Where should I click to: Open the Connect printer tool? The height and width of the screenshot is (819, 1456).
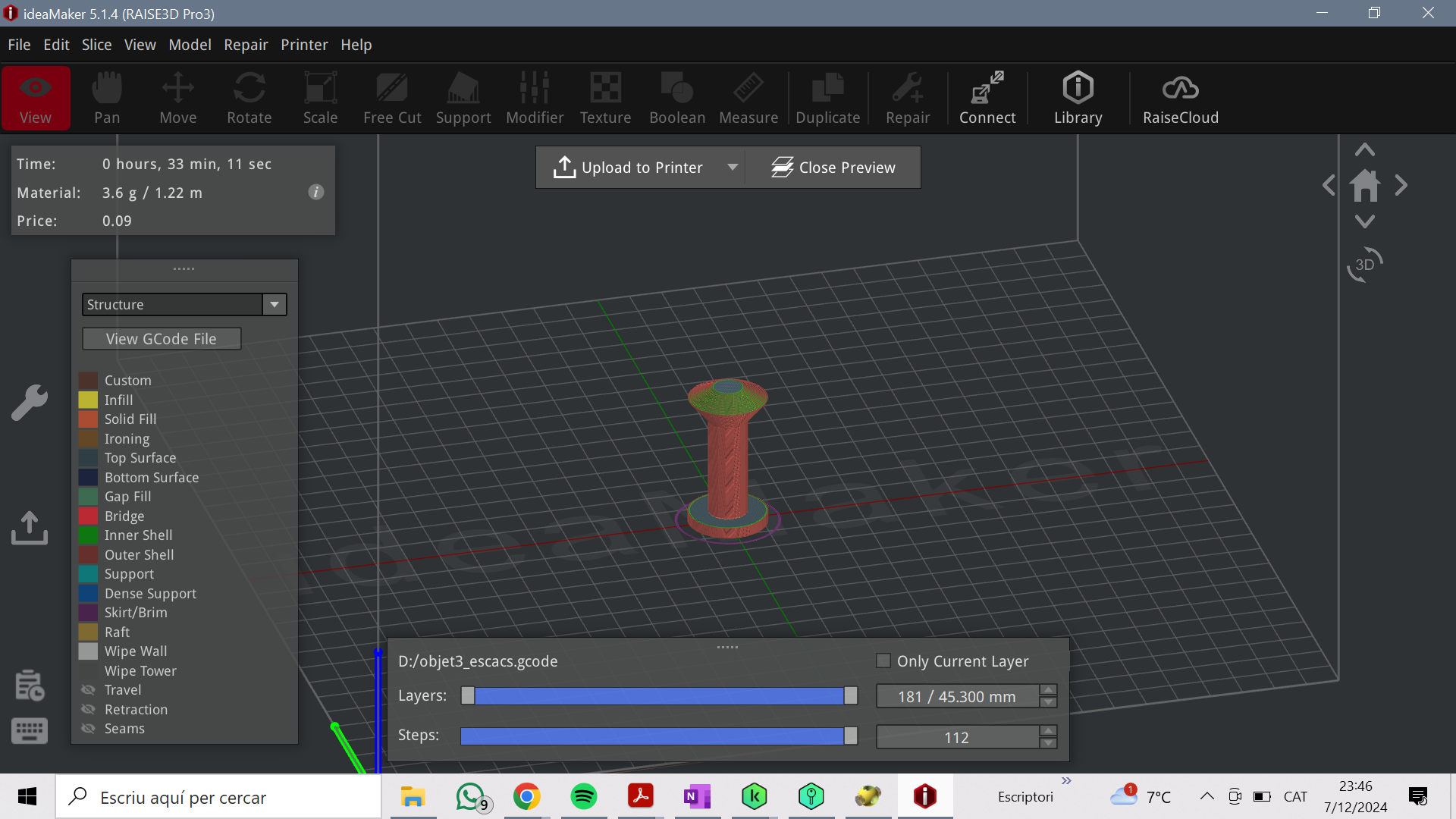click(987, 99)
